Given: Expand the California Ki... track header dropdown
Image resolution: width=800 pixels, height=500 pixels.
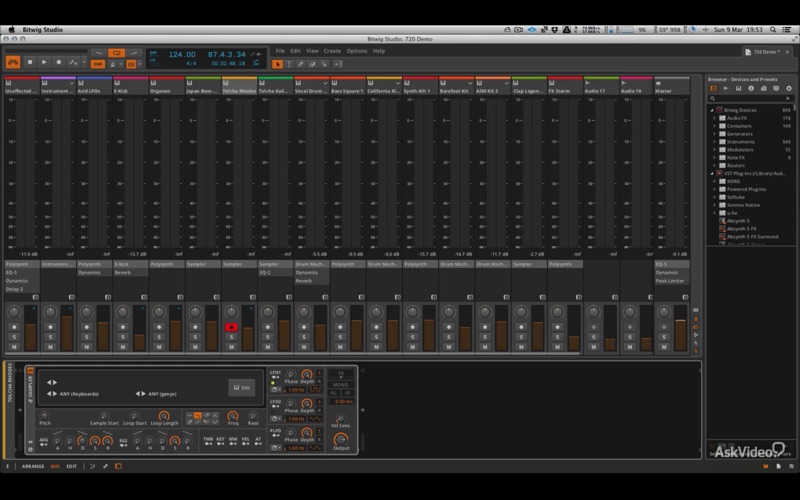Looking at the screenshot, I should (397, 83).
